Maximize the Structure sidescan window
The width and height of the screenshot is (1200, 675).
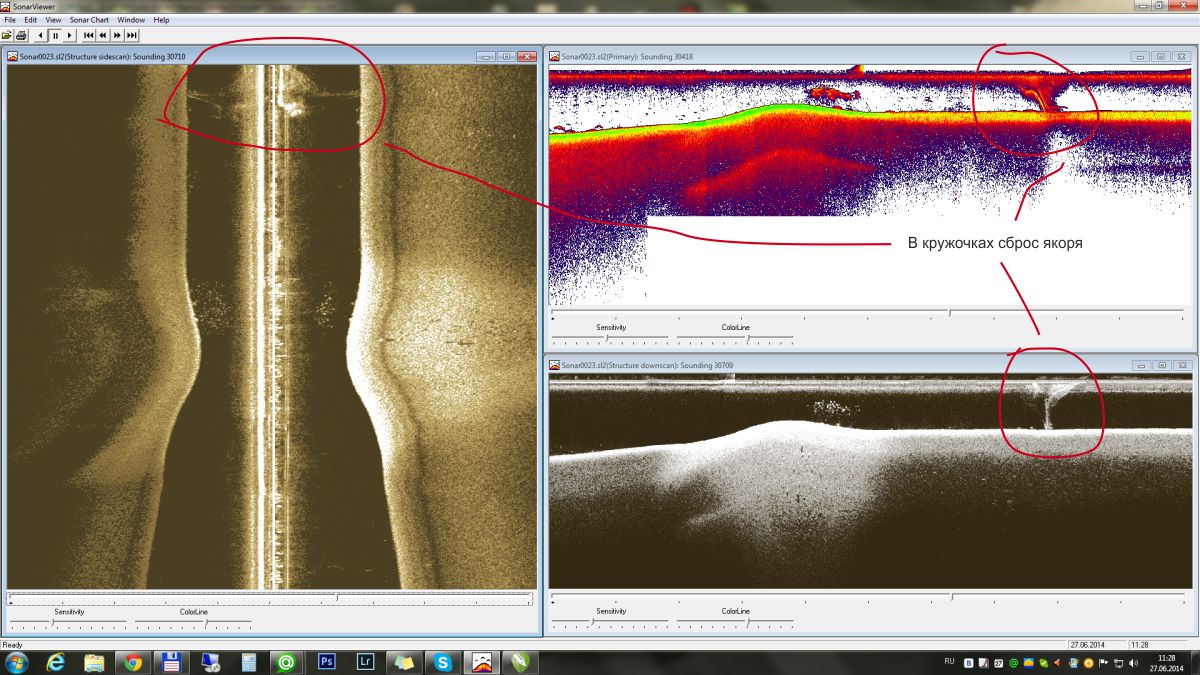506,57
